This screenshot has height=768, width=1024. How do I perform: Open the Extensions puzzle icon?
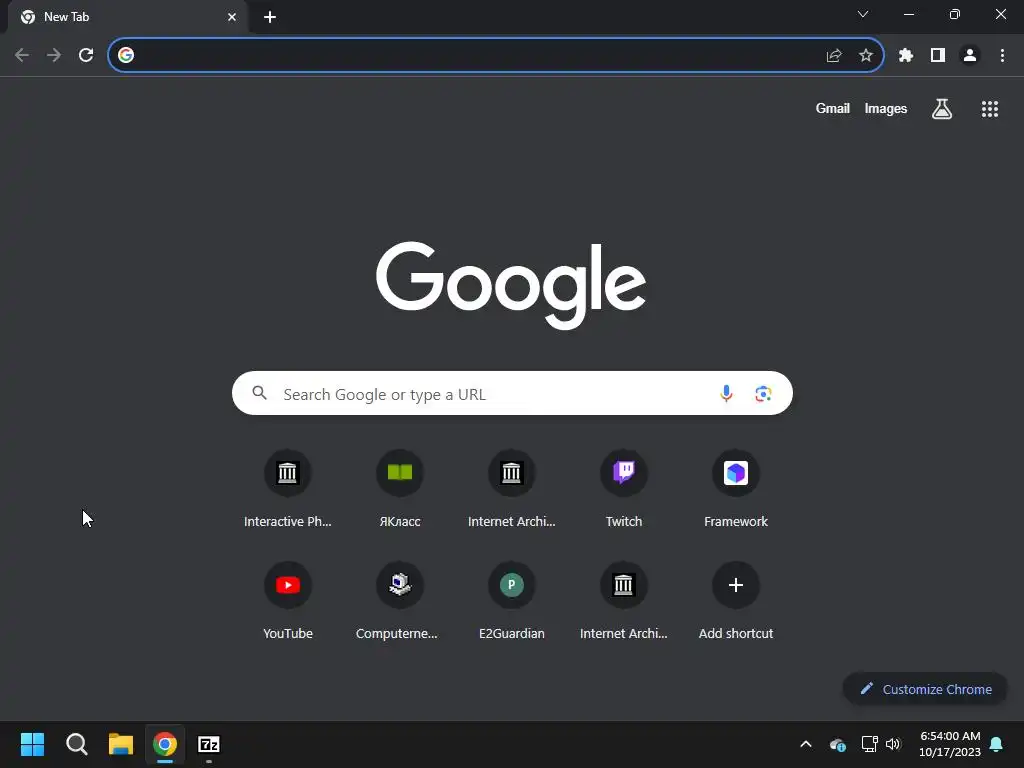pyautogui.click(x=906, y=56)
